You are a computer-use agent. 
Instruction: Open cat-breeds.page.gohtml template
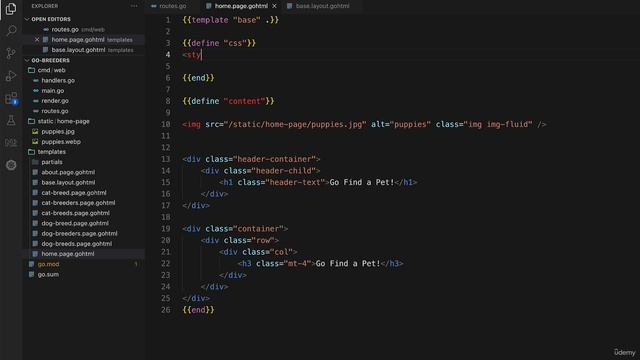pyautogui.click(x=75, y=213)
